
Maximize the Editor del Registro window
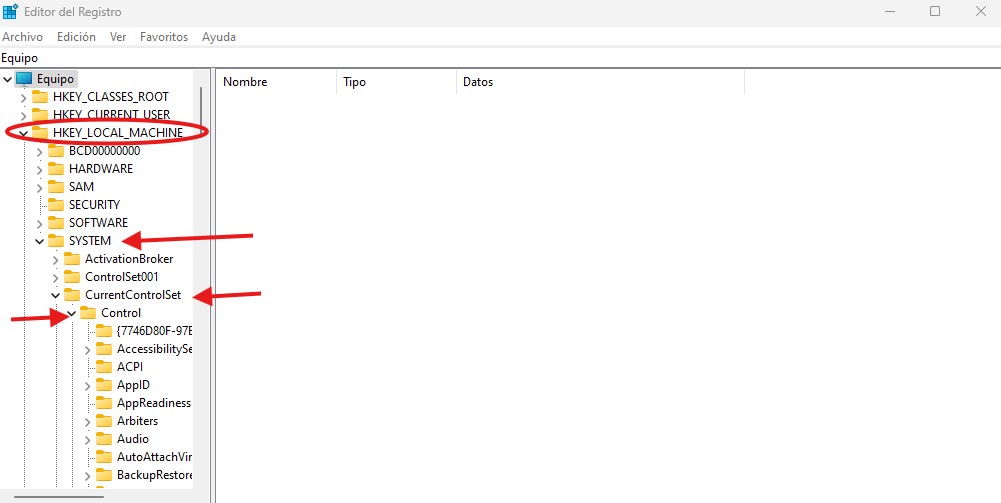point(935,11)
